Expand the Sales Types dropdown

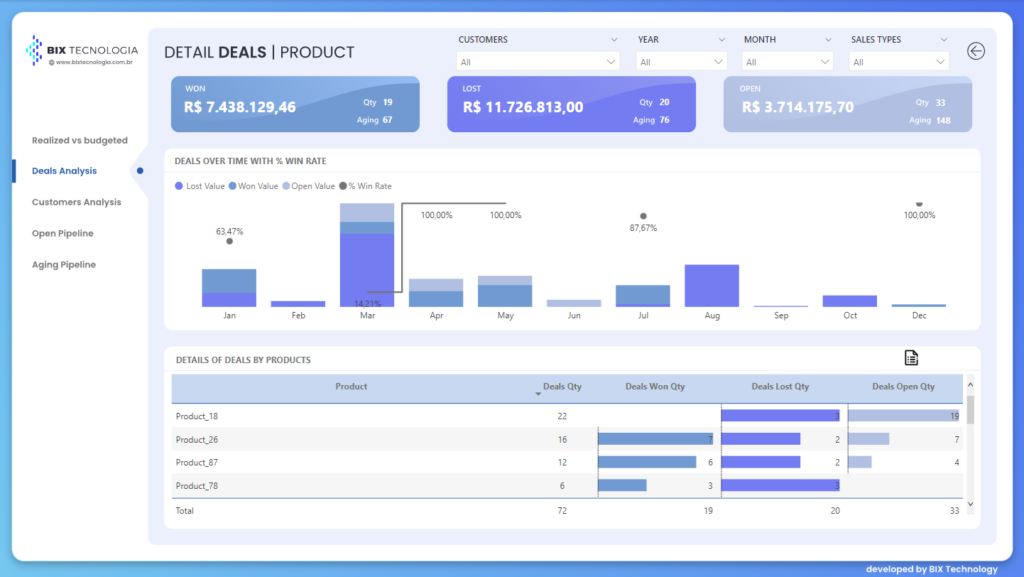coord(898,62)
